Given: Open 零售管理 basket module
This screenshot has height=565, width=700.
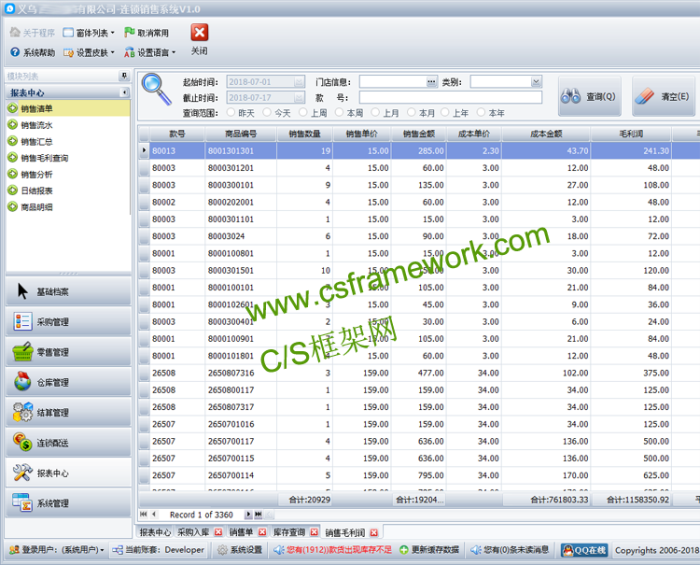Looking at the screenshot, I should pos(66,352).
